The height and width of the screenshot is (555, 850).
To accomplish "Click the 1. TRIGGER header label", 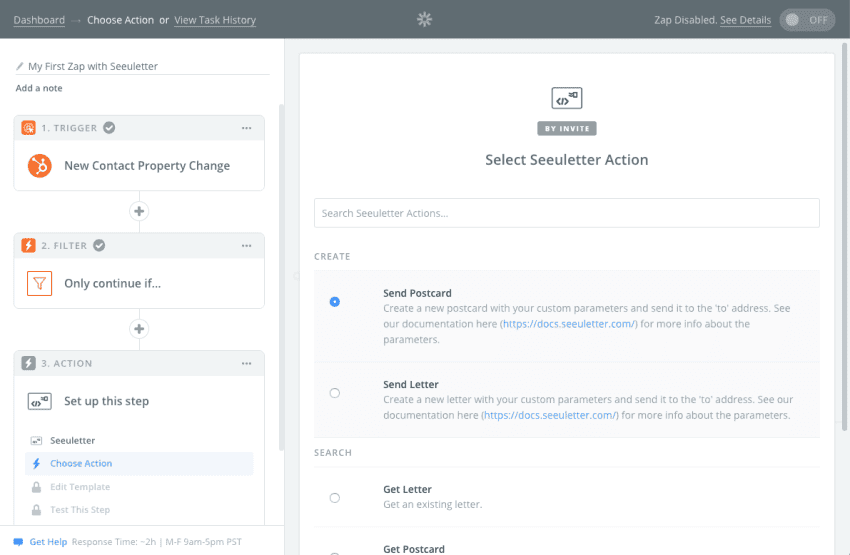I will tap(69, 128).
